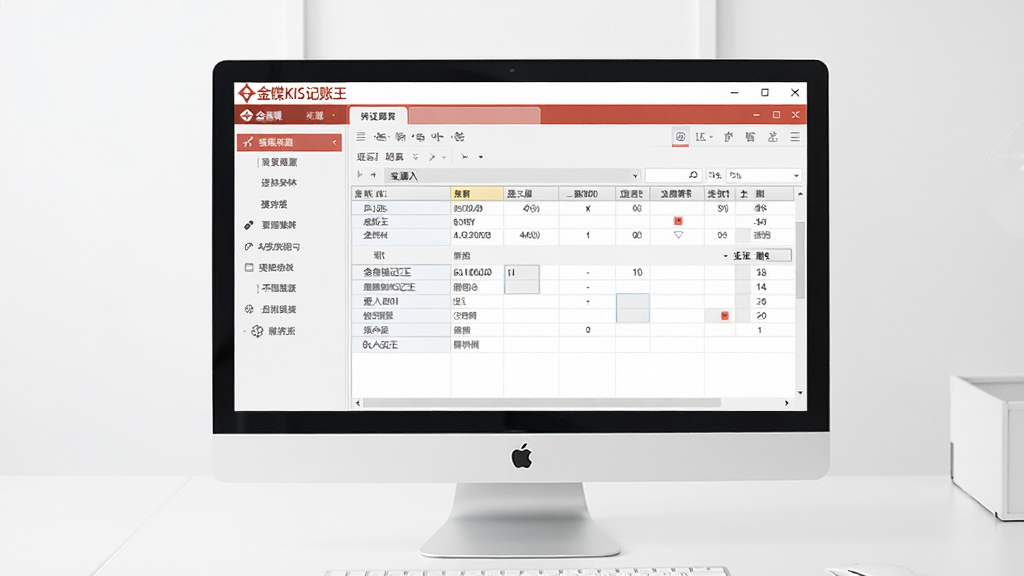Collapse the red sidebar item using its chevron
The height and width of the screenshot is (576, 1024).
(334, 142)
